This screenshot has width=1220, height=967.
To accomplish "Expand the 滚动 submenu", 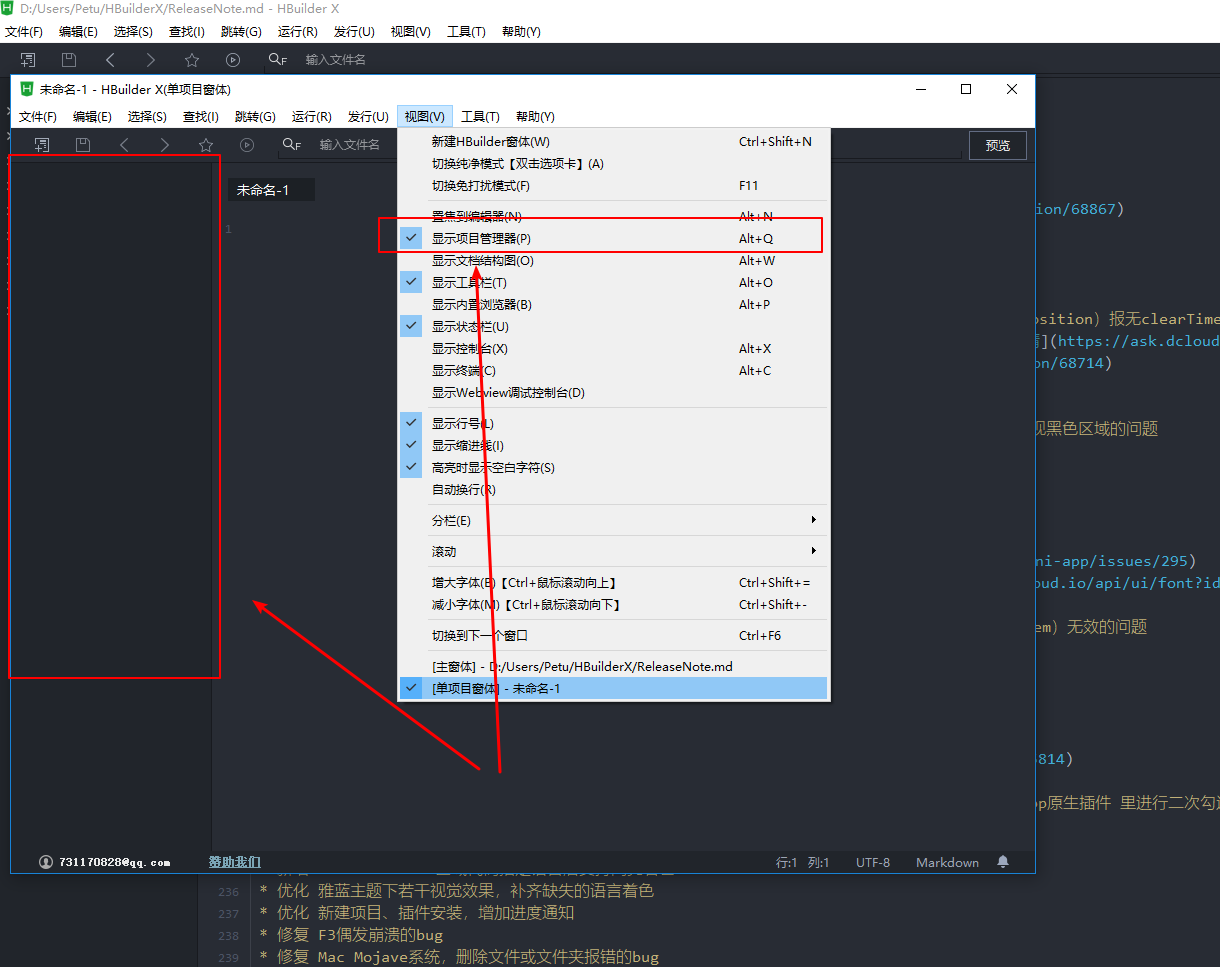I will pyautogui.click(x=613, y=552).
